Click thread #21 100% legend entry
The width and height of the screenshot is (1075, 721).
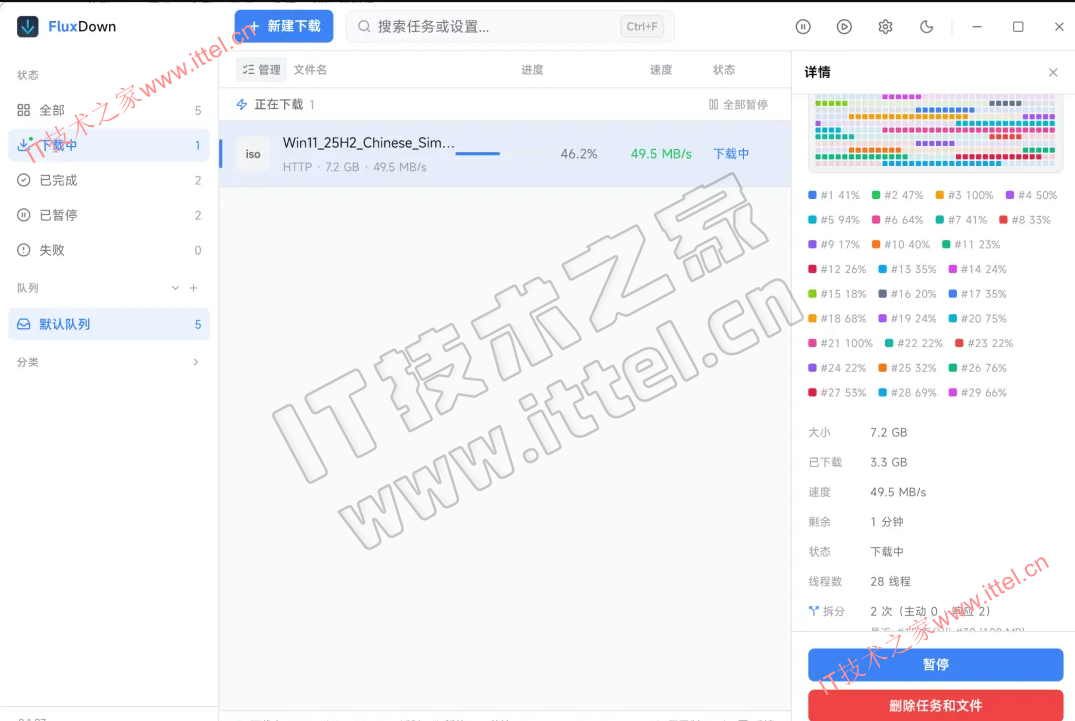click(x=841, y=343)
